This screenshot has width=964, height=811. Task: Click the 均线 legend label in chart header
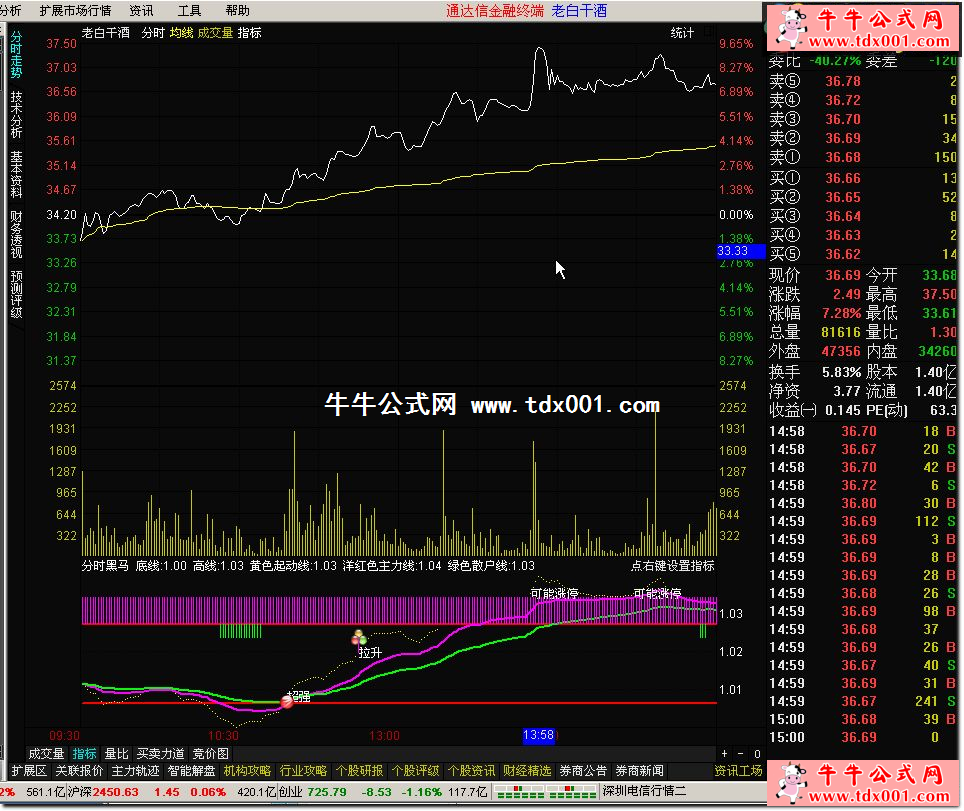[x=181, y=33]
